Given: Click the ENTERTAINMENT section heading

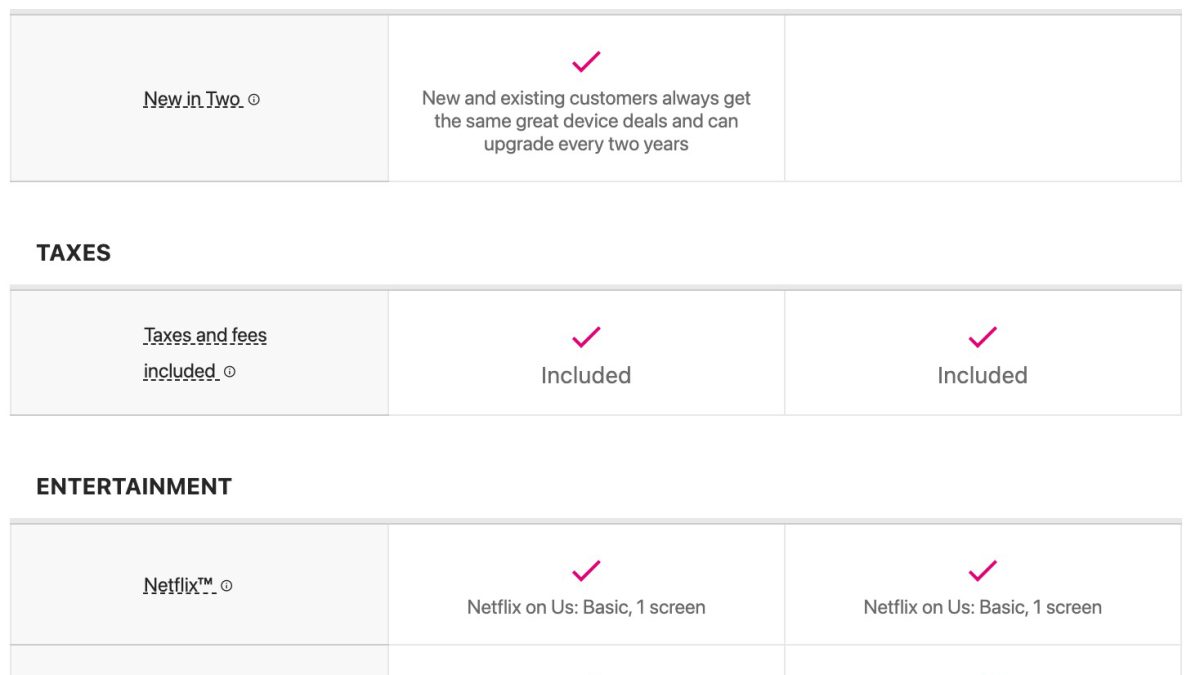Looking at the screenshot, I should pyautogui.click(x=134, y=487).
